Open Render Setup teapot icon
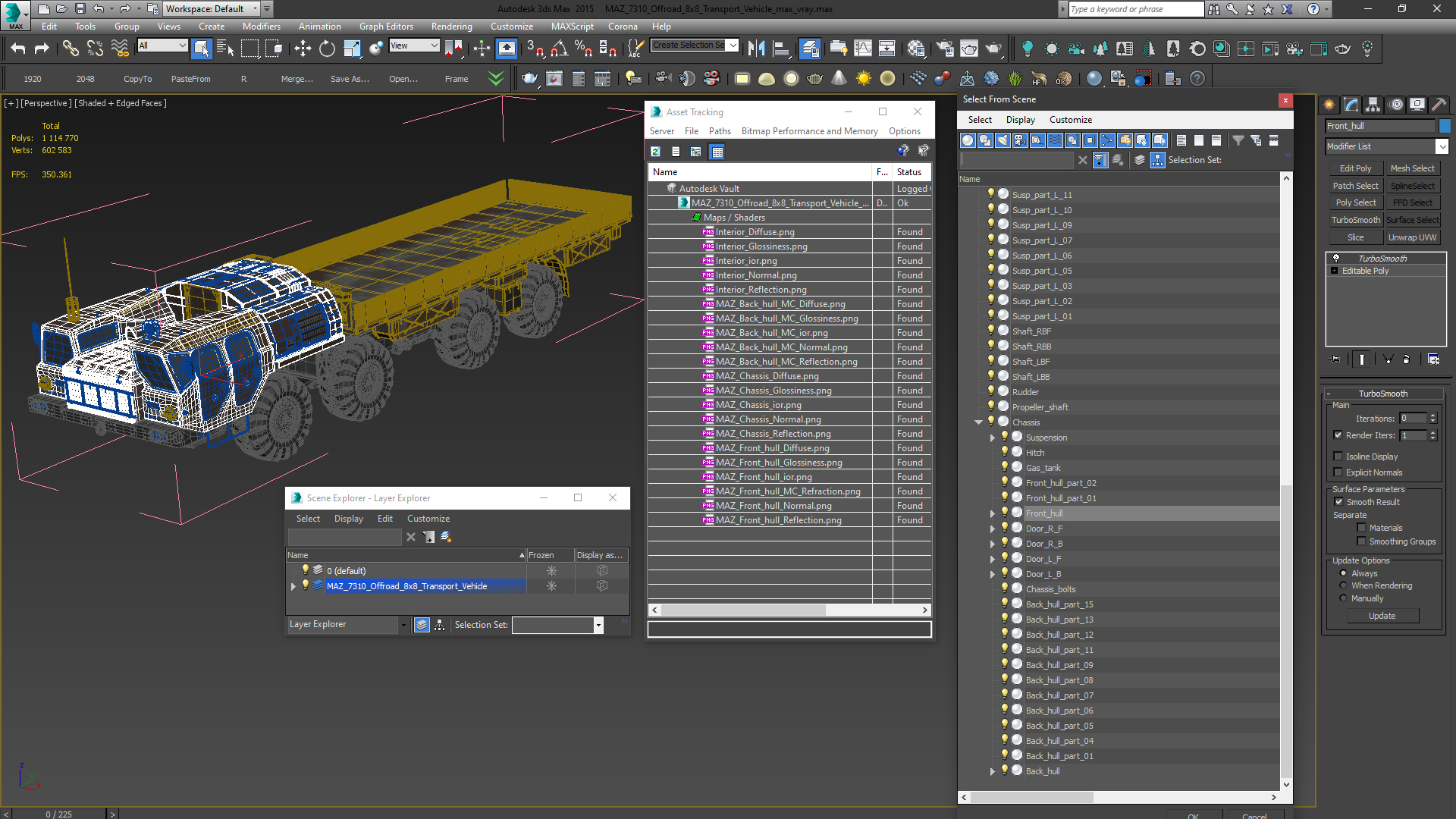Screen dimensions: 1456x819 [944, 49]
